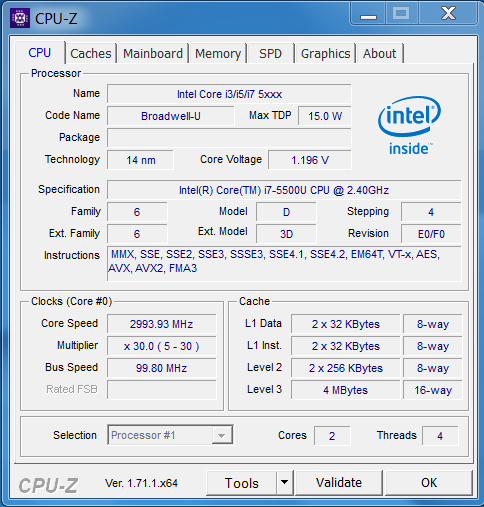Click the Validate button
This screenshot has height=507, width=484.
[339, 483]
